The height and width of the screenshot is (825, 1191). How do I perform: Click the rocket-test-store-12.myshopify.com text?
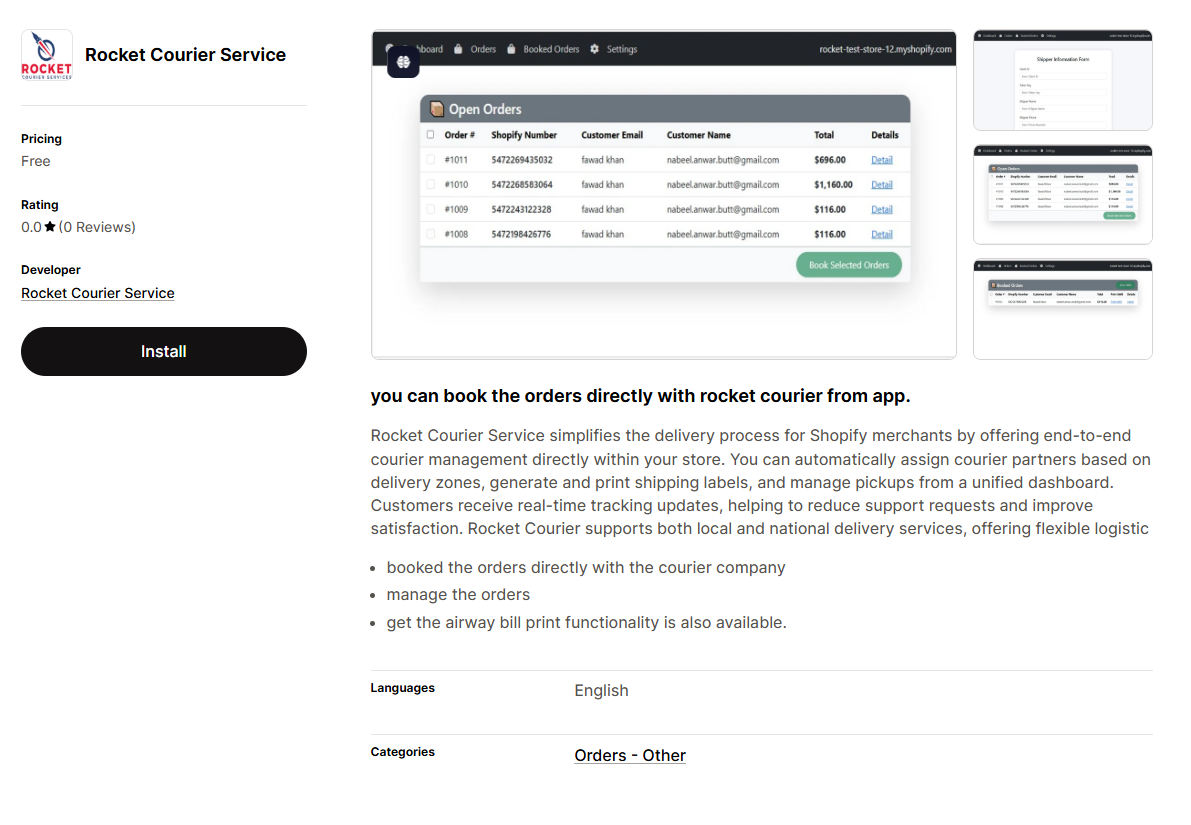[885, 49]
